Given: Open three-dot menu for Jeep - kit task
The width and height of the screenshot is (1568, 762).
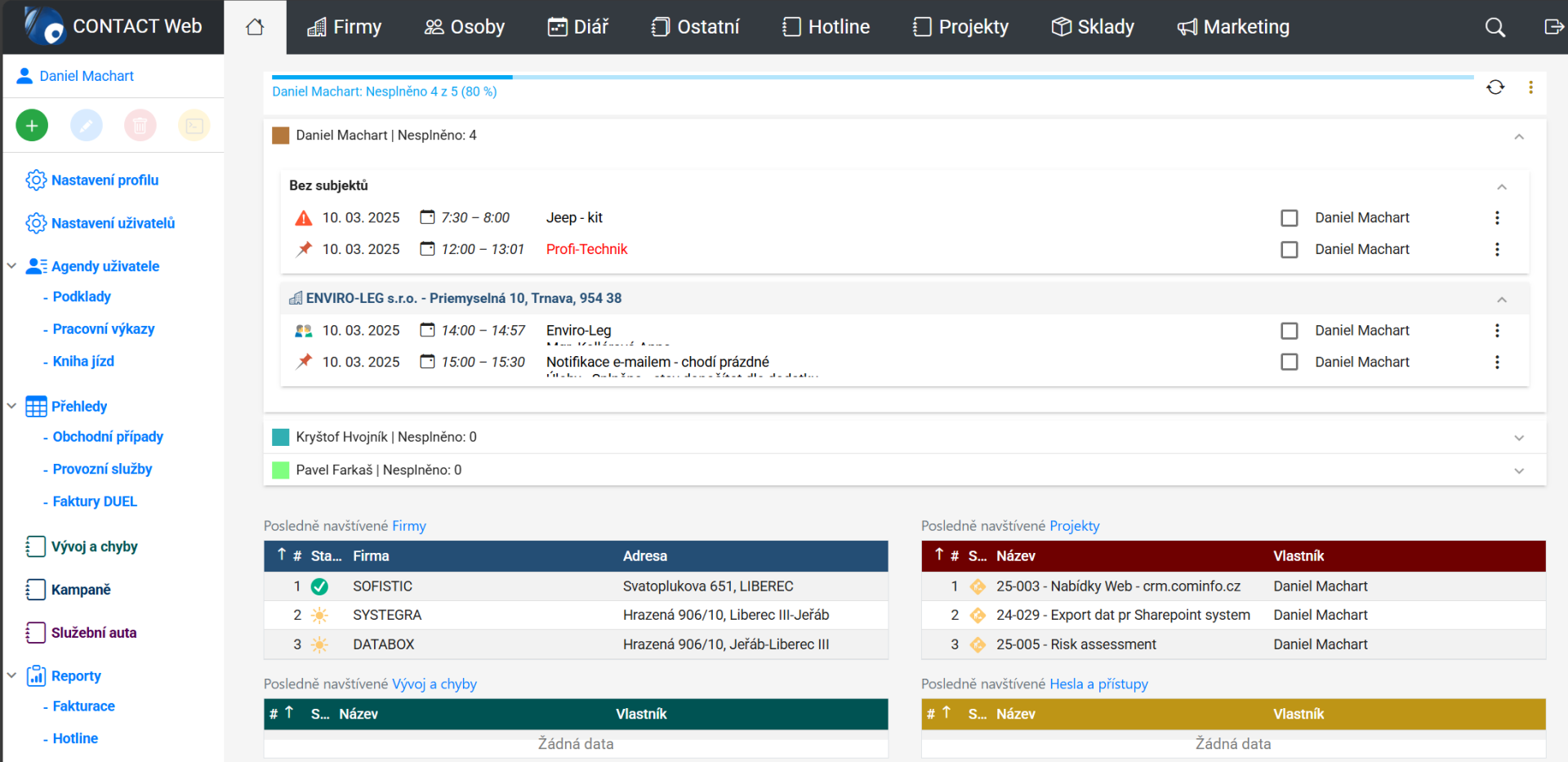Looking at the screenshot, I should coord(1497,218).
